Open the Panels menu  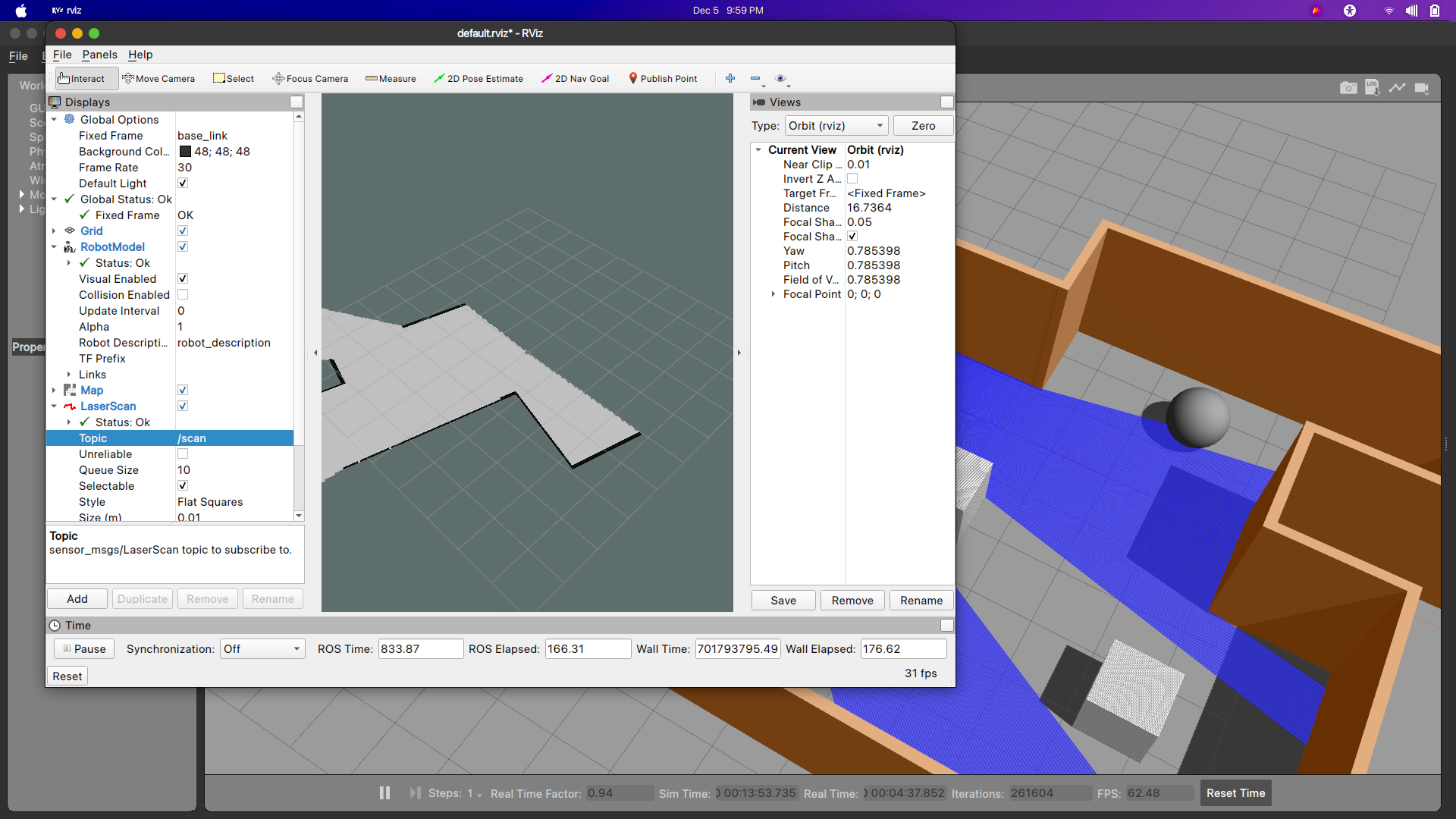99,55
